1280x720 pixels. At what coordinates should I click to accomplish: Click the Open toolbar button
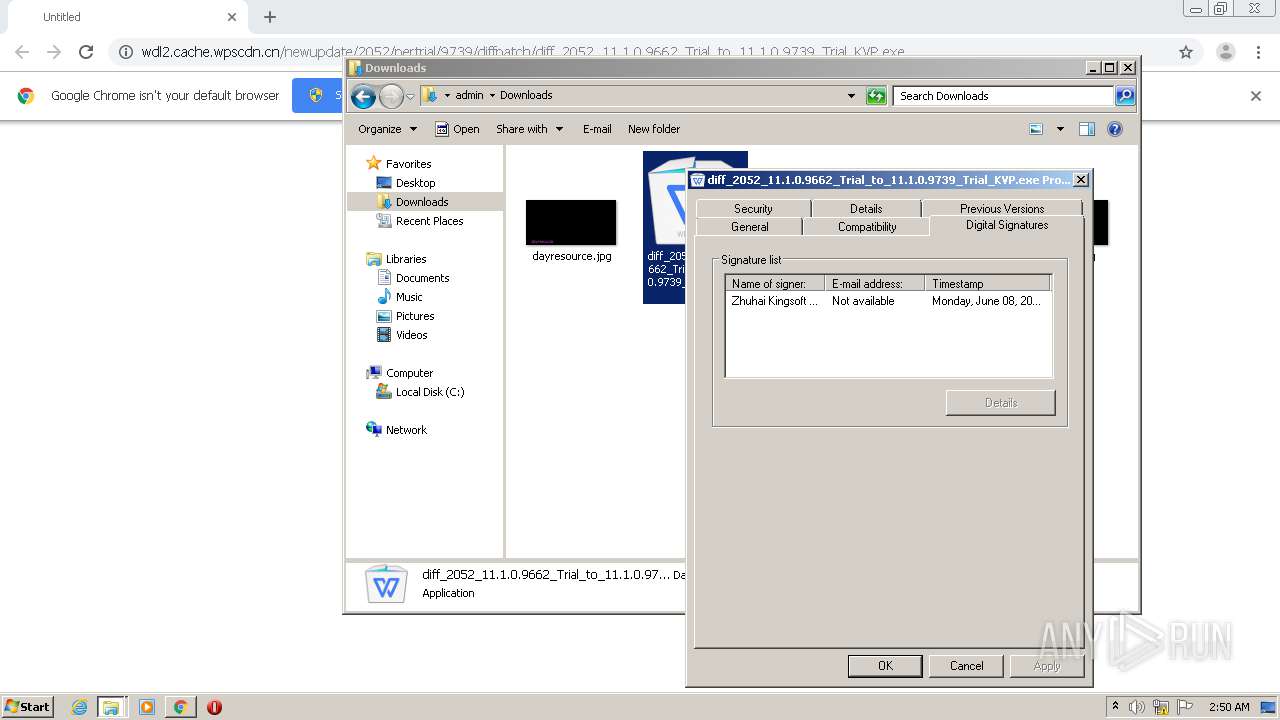click(x=457, y=129)
